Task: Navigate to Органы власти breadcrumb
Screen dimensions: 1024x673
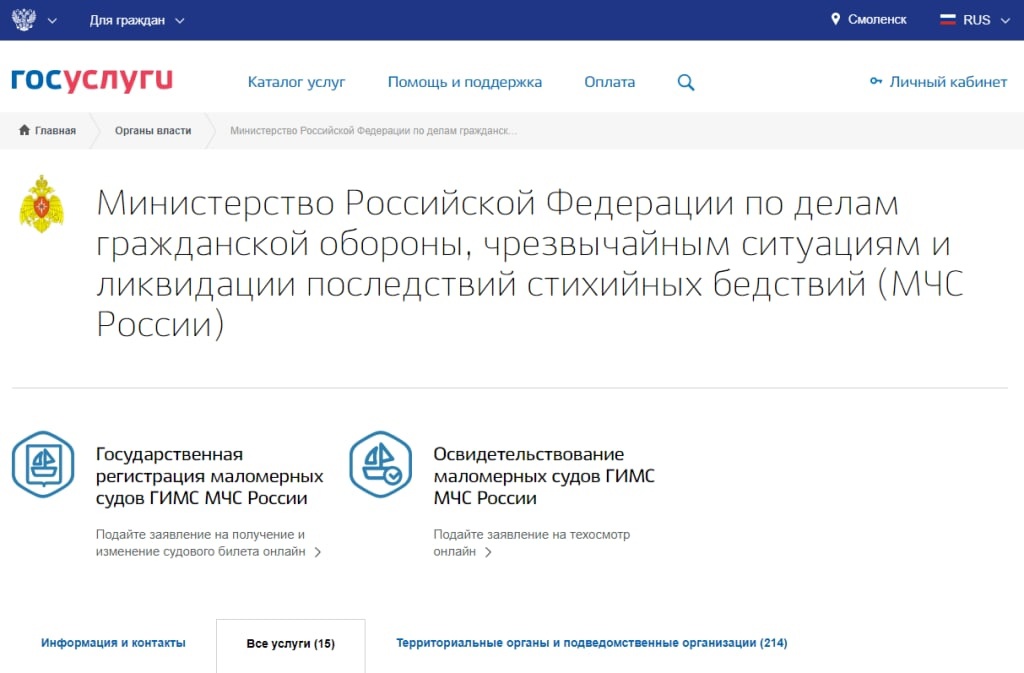Action: 152,131
